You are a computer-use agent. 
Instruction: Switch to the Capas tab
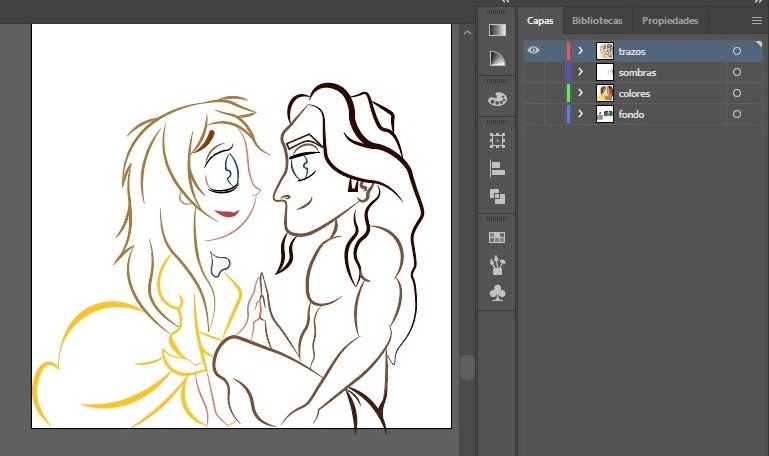pyautogui.click(x=540, y=21)
